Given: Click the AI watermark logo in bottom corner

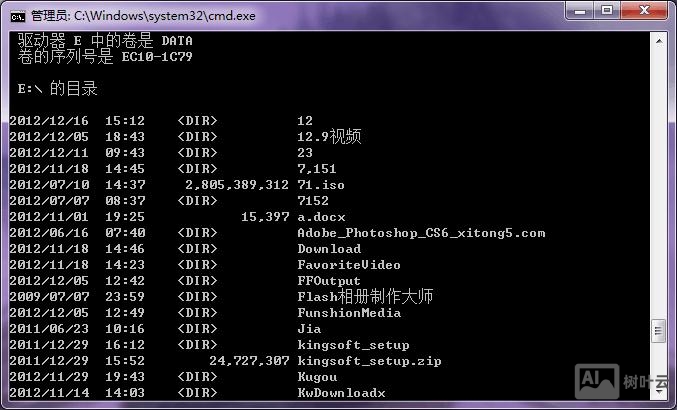Looking at the screenshot, I should [590, 381].
